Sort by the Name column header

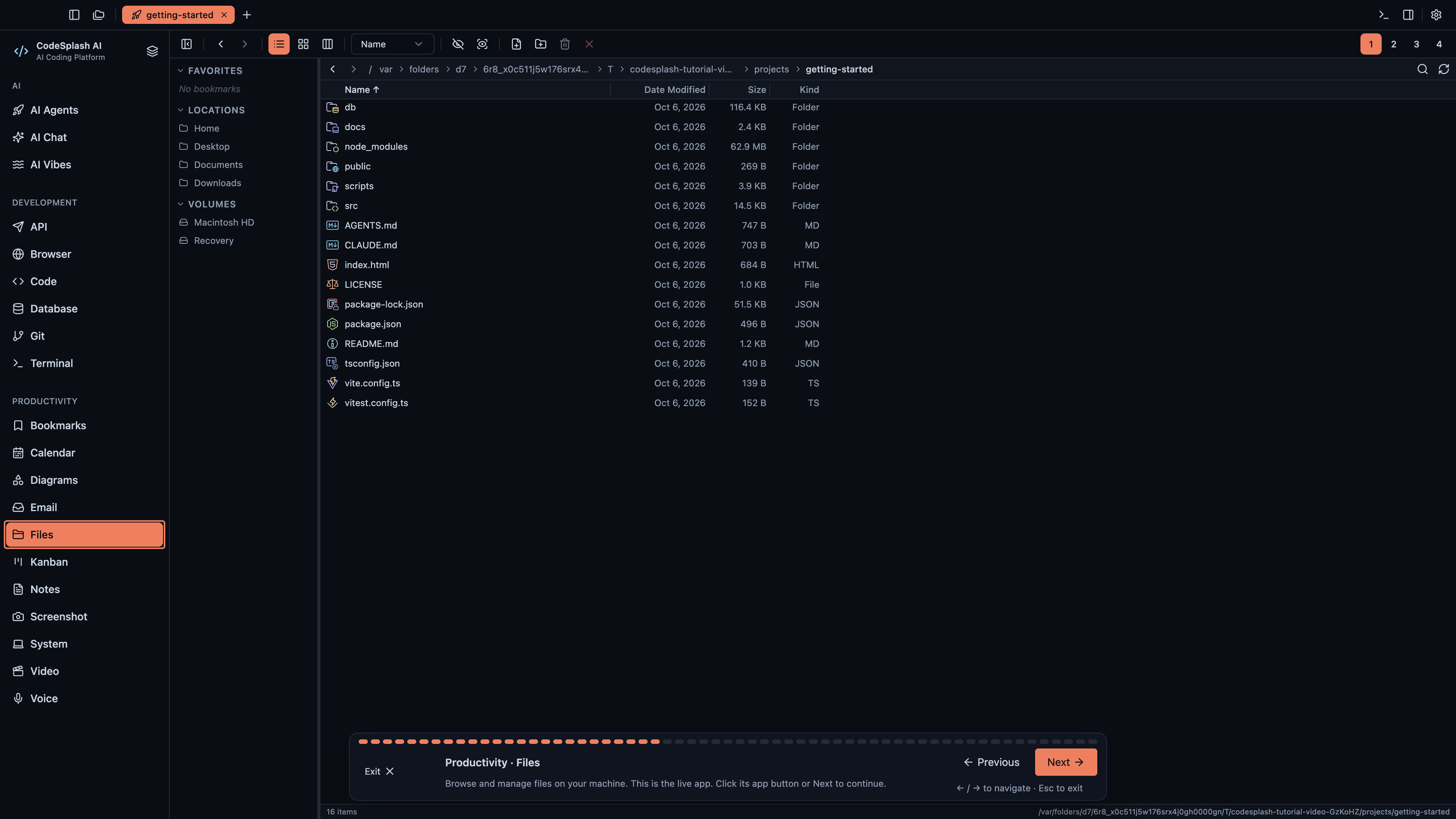pyautogui.click(x=362, y=89)
